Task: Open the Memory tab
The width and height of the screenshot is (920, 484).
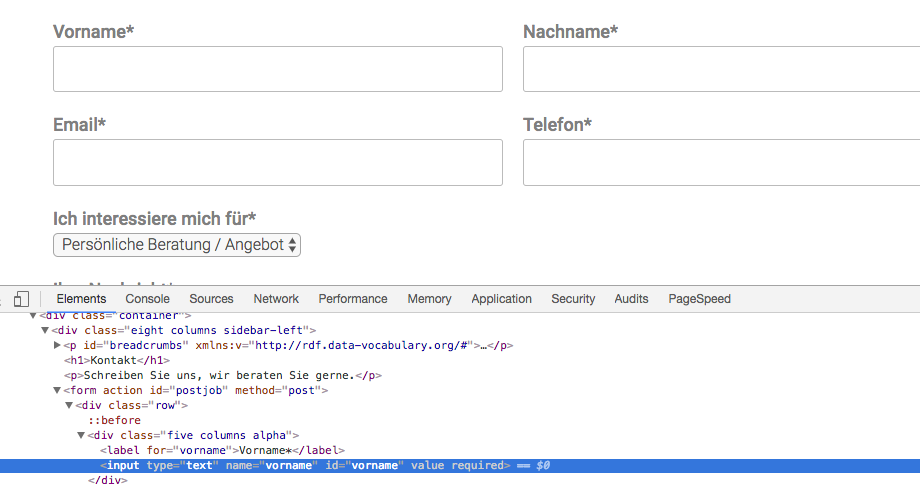Action: pyautogui.click(x=429, y=299)
